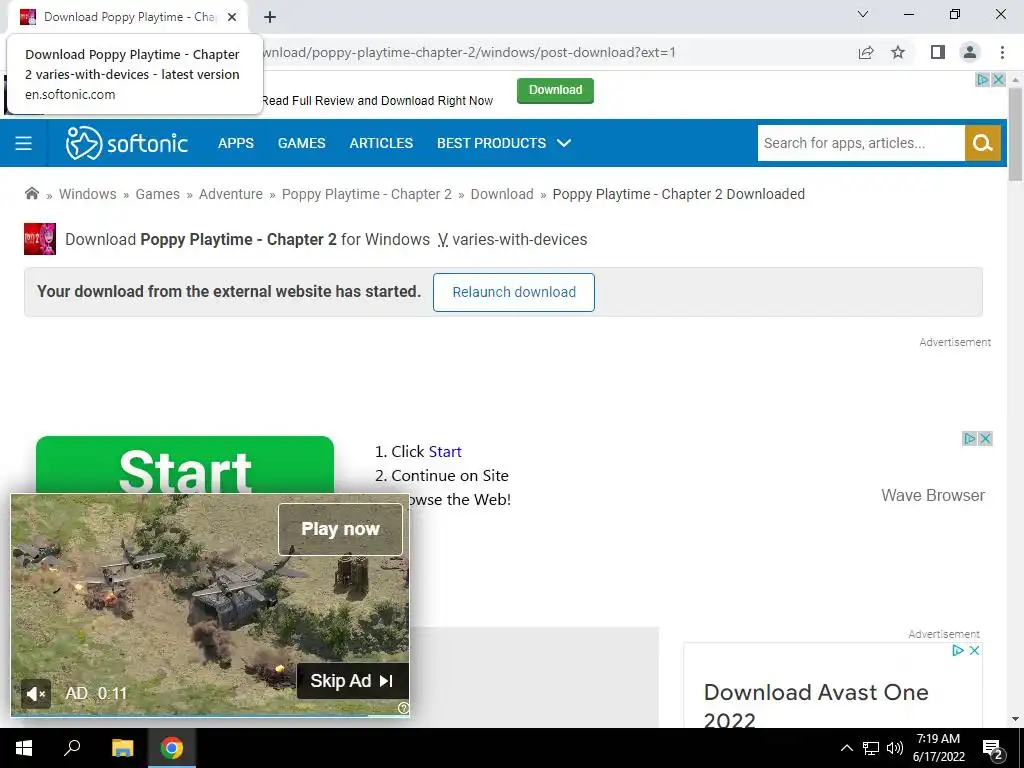Open the volume tray icon
Viewport: 1024px width, 768px height.
(895, 748)
